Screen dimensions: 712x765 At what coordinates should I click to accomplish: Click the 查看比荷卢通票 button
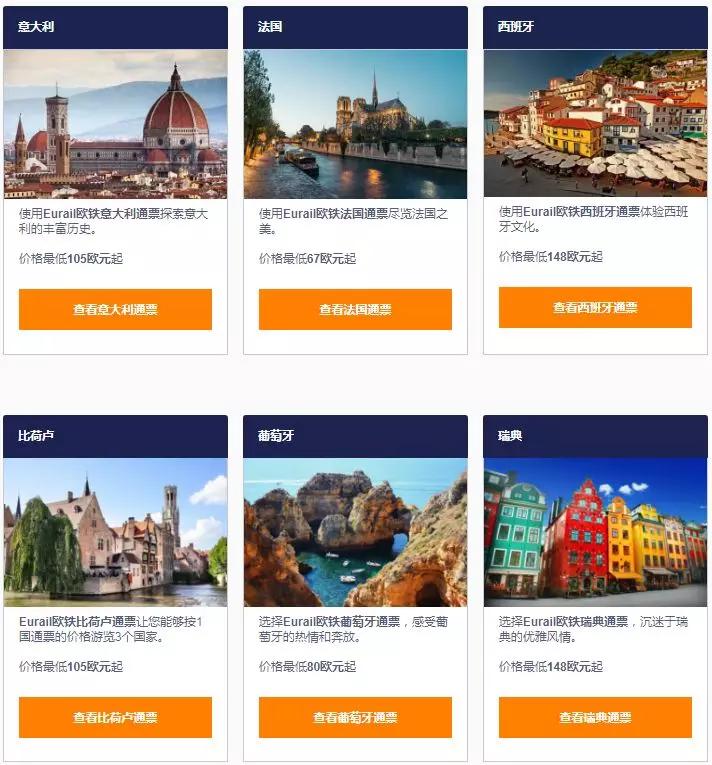click(x=115, y=717)
